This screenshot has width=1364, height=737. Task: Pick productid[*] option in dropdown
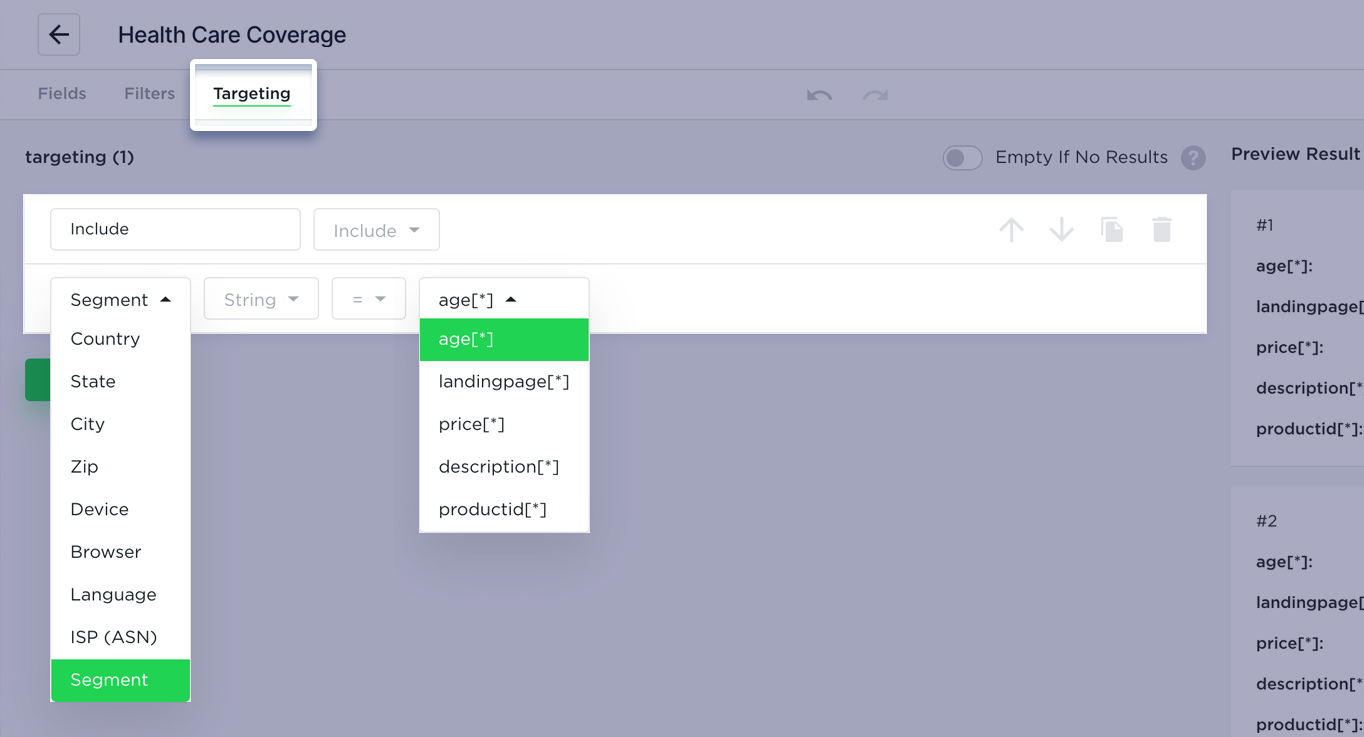point(492,509)
